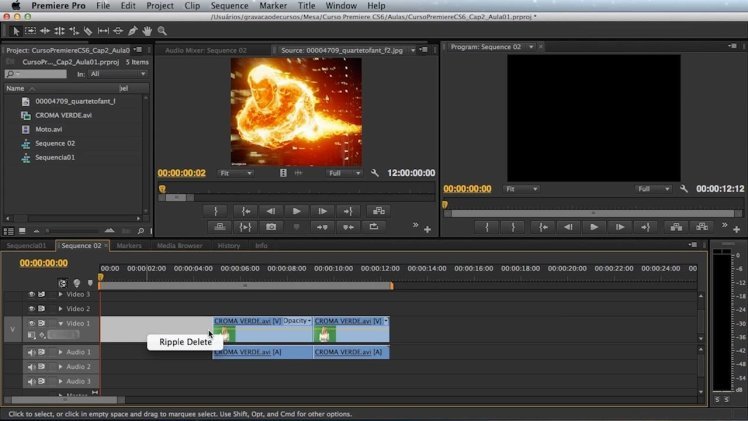Play the Source monitor clip
This screenshot has width=748, height=421.
point(297,211)
